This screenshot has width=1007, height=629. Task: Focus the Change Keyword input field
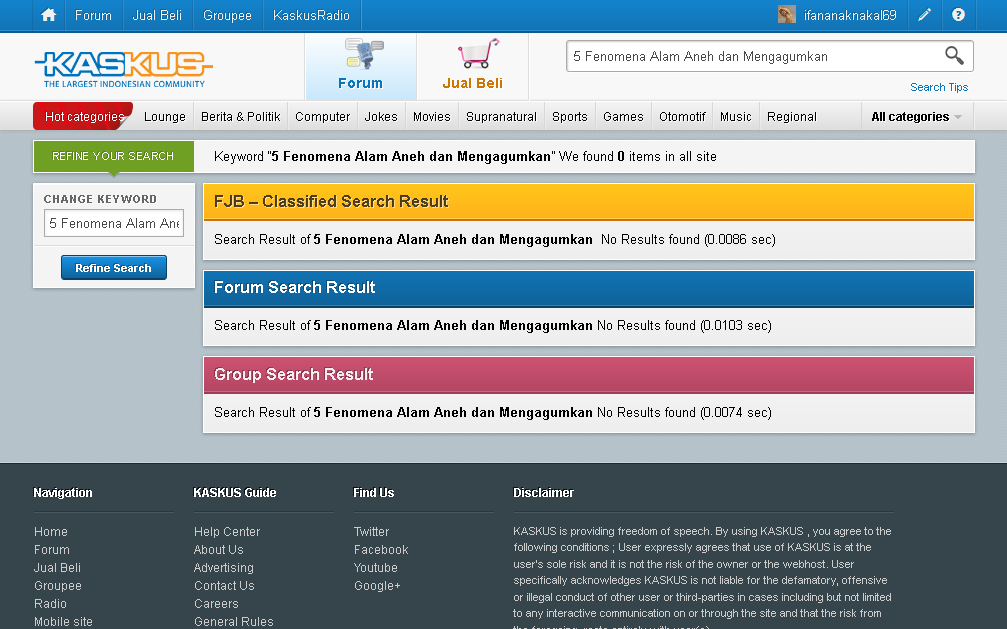[114, 223]
